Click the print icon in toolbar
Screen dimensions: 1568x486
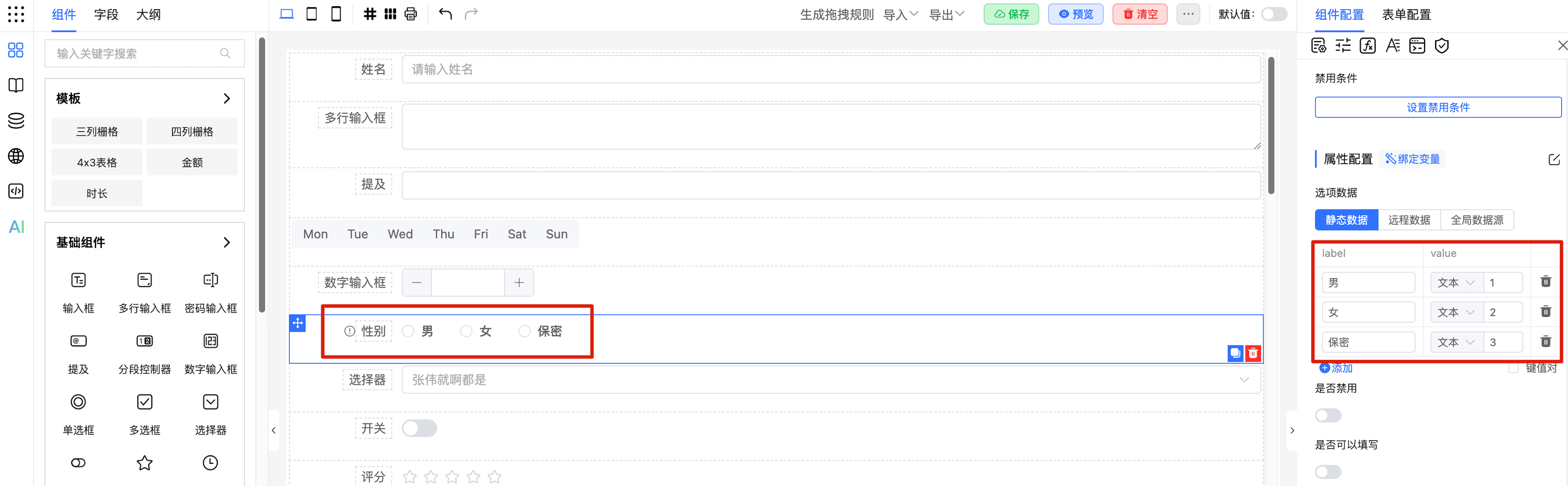coord(411,14)
